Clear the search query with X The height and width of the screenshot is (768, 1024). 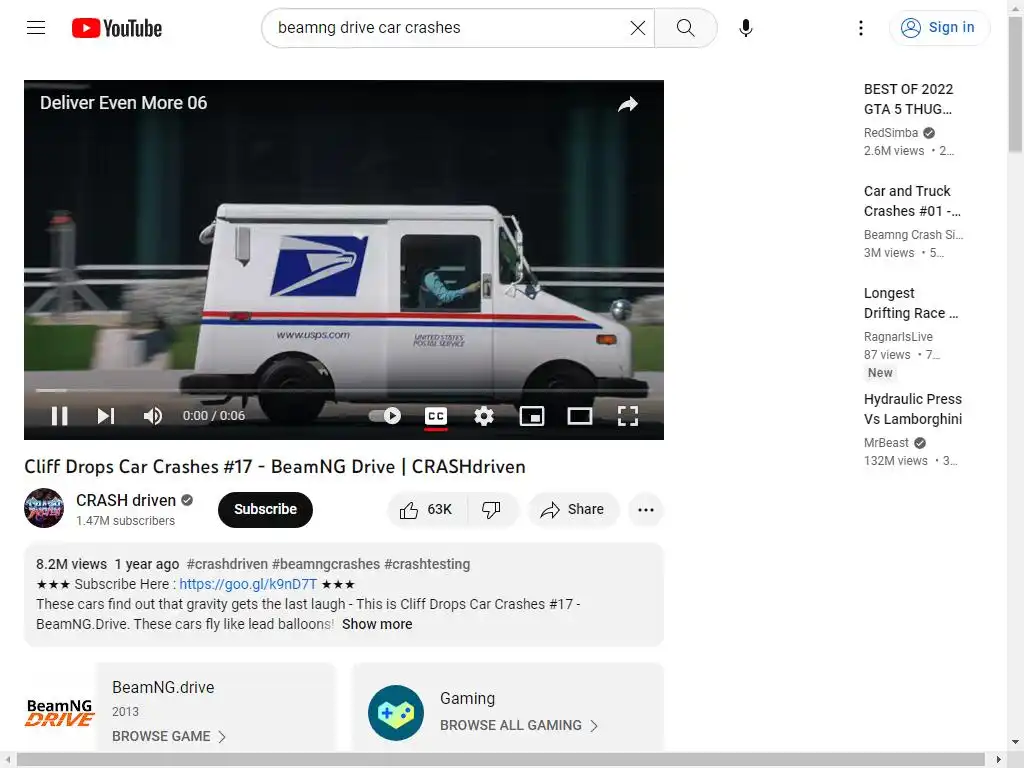point(637,27)
